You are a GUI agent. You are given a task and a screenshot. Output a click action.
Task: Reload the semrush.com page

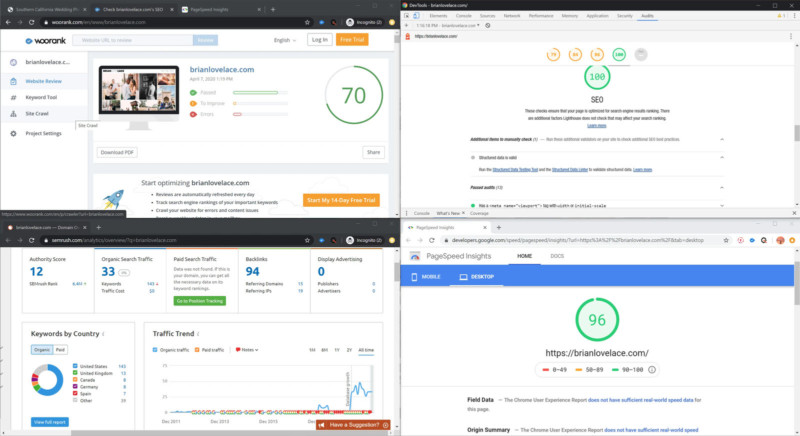(32, 240)
